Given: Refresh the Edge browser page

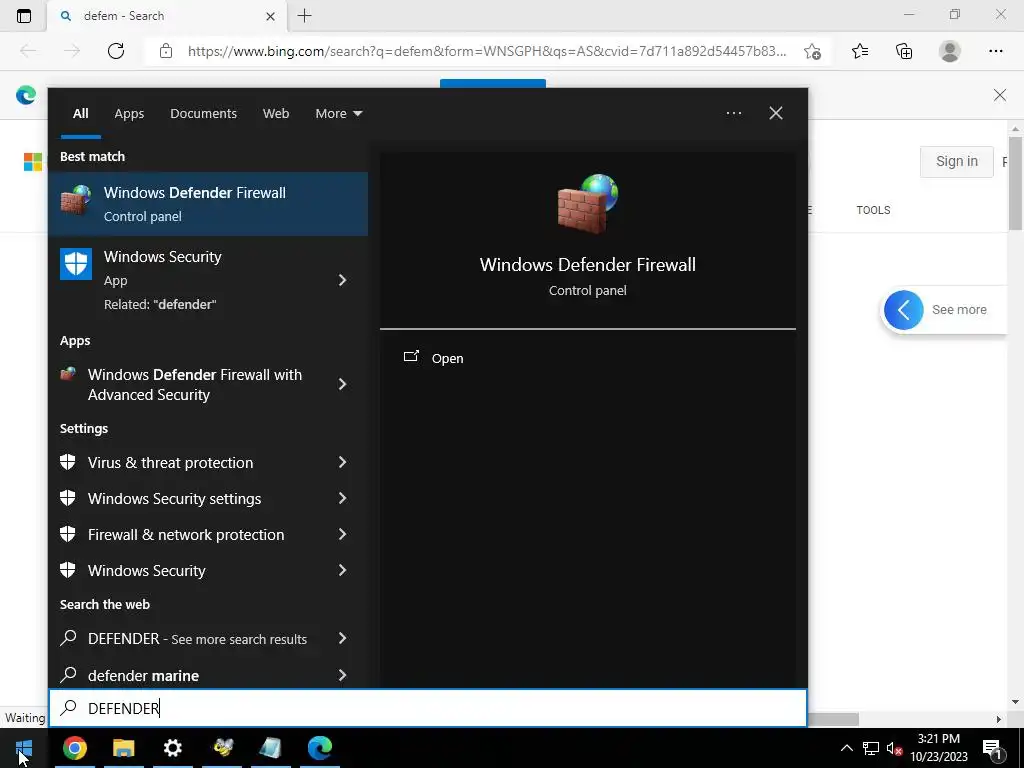Looking at the screenshot, I should point(116,51).
